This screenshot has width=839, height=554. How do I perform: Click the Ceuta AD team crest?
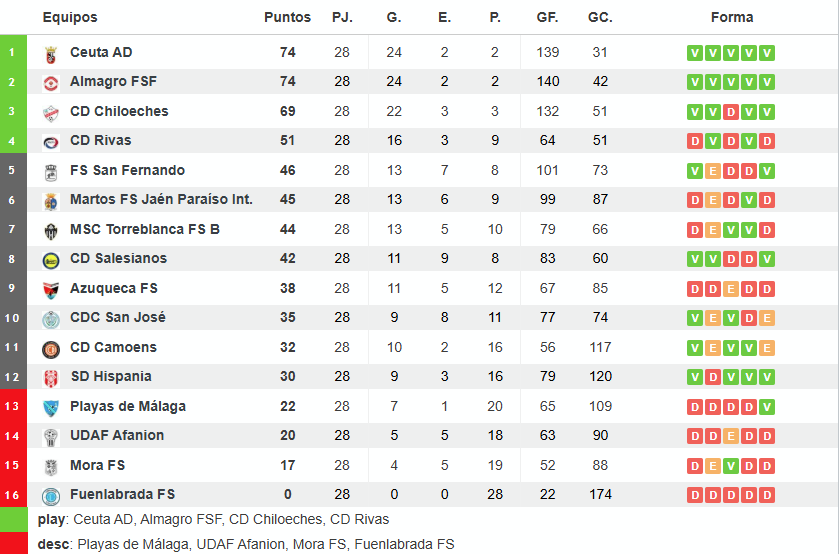pos(51,55)
